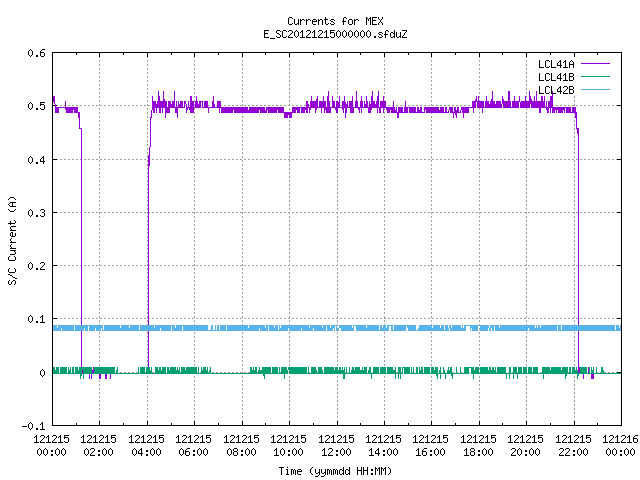Screen dimensions: 640x480
Task: Click the x-axis tick '121216 00:00'
Action: (x=620, y=446)
